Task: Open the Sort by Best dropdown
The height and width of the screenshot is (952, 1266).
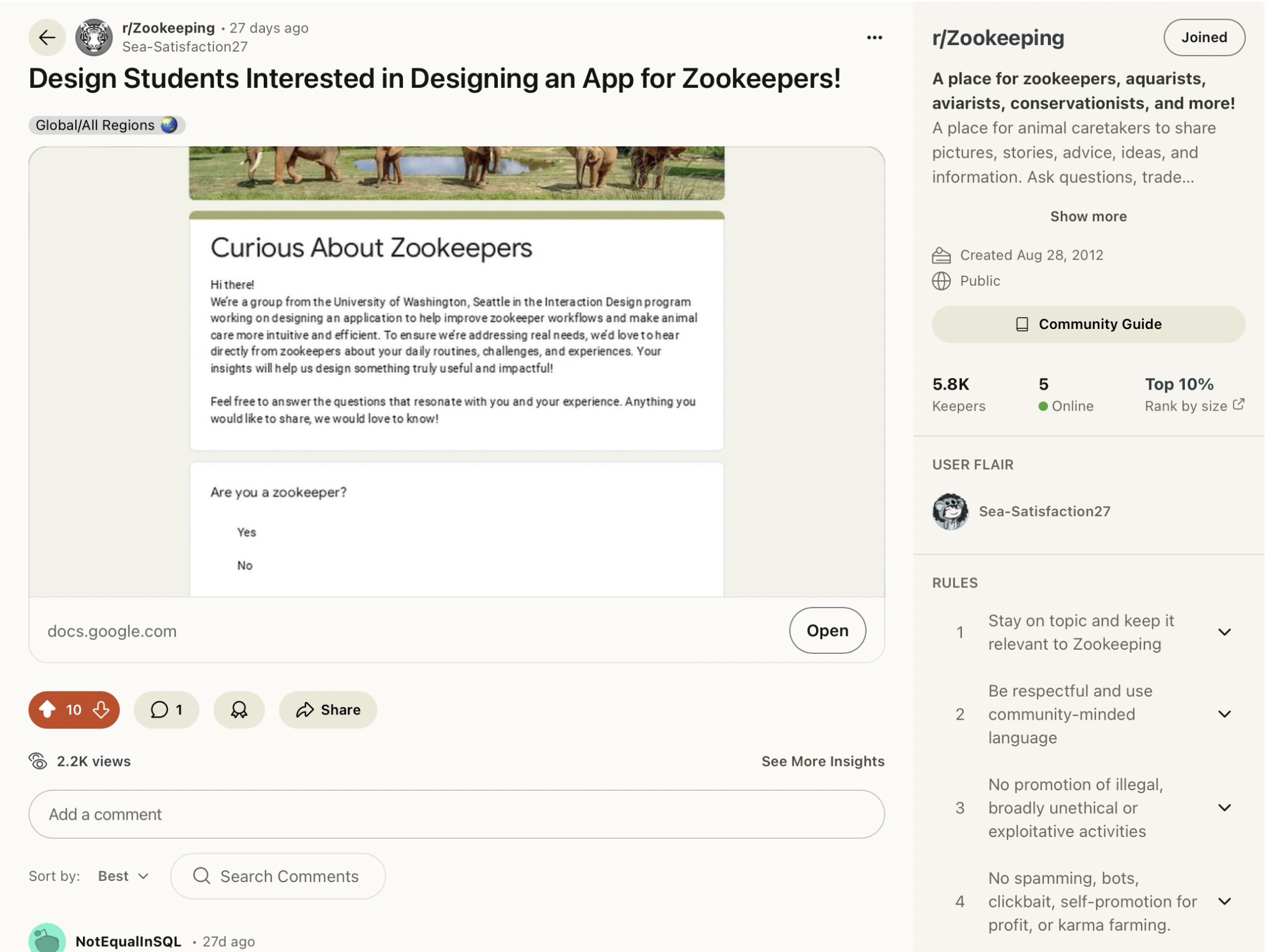Action: click(x=123, y=876)
